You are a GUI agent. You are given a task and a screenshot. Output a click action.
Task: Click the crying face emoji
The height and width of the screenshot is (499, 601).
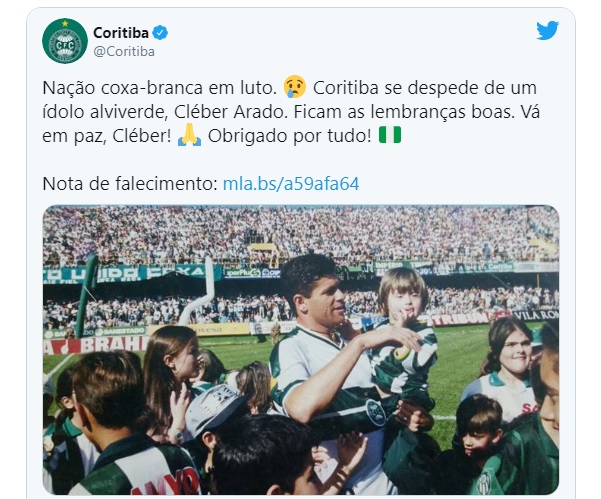[x=295, y=87]
